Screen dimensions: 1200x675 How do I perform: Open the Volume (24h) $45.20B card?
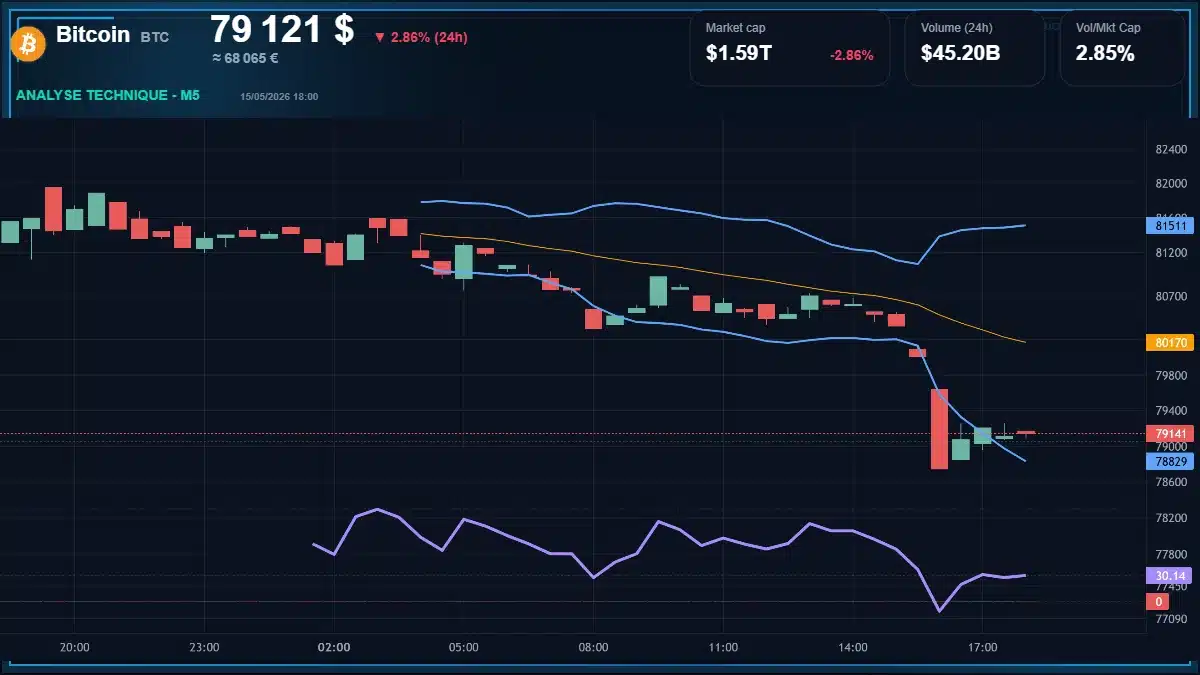point(975,48)
